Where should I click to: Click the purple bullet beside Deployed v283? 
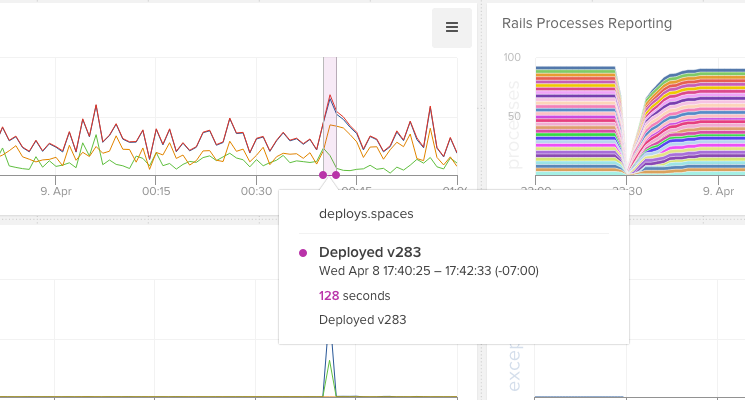click(x=303, y=253)
